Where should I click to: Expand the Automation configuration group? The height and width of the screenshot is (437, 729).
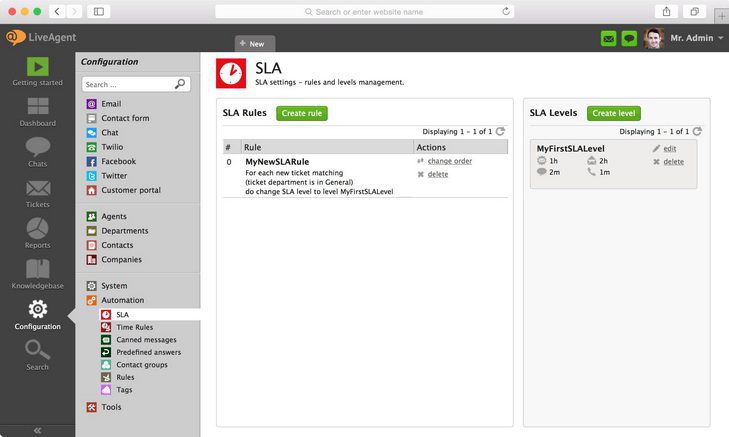[122, 300]
